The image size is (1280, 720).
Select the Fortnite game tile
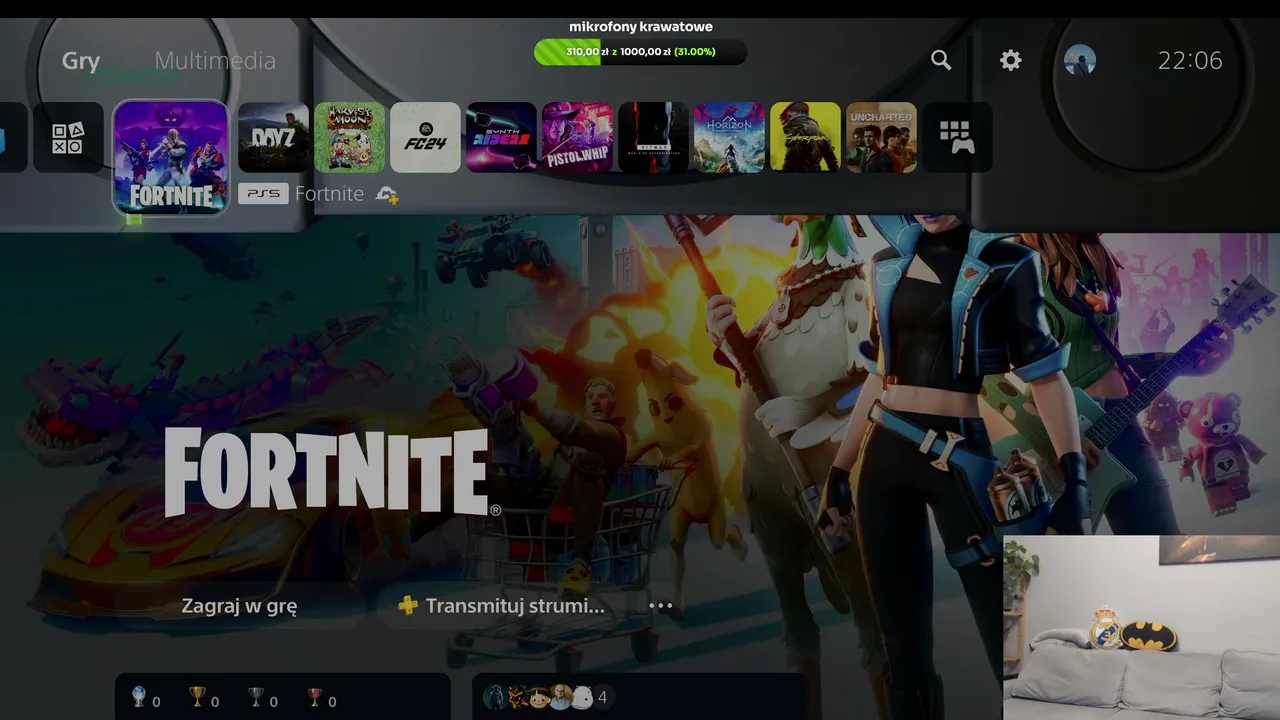[171, 157]
